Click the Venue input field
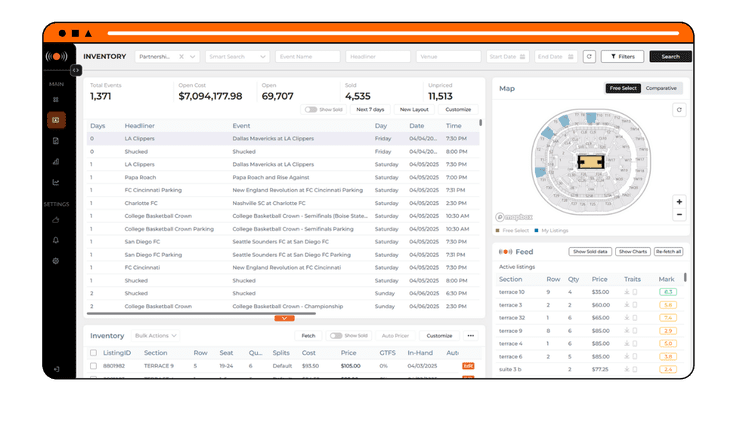The height and width of the screenshot is (422, 750). click(x=448, y=56)
